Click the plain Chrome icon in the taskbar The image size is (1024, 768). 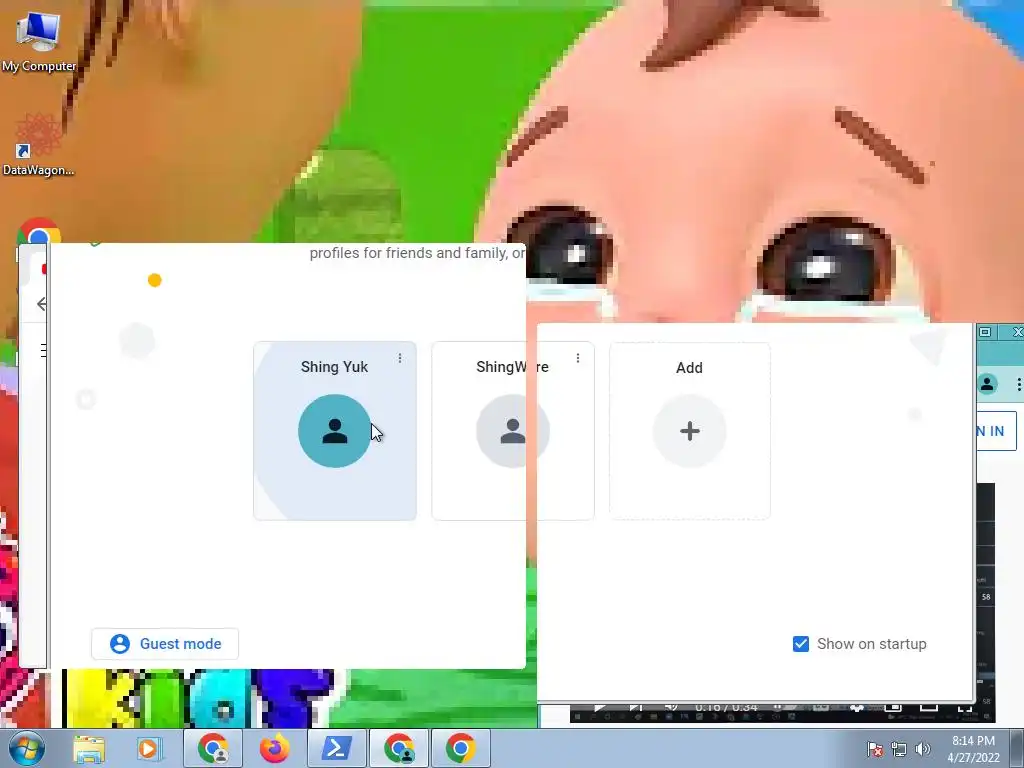coord(460,748)
